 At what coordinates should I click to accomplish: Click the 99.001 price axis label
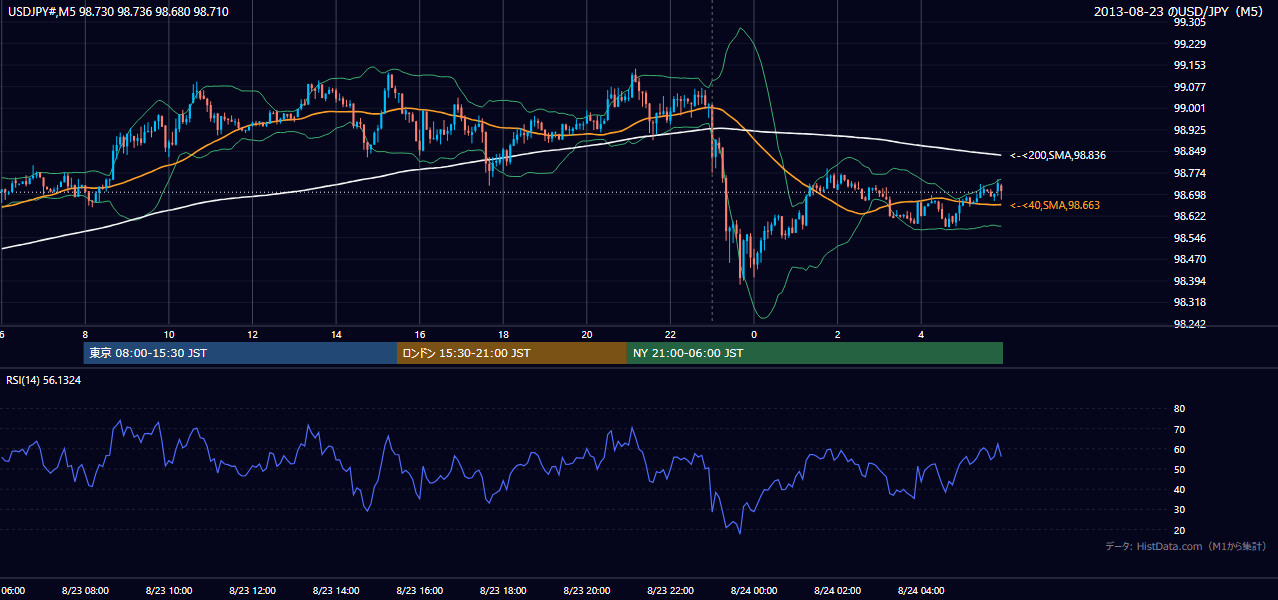coord(1188,109)
